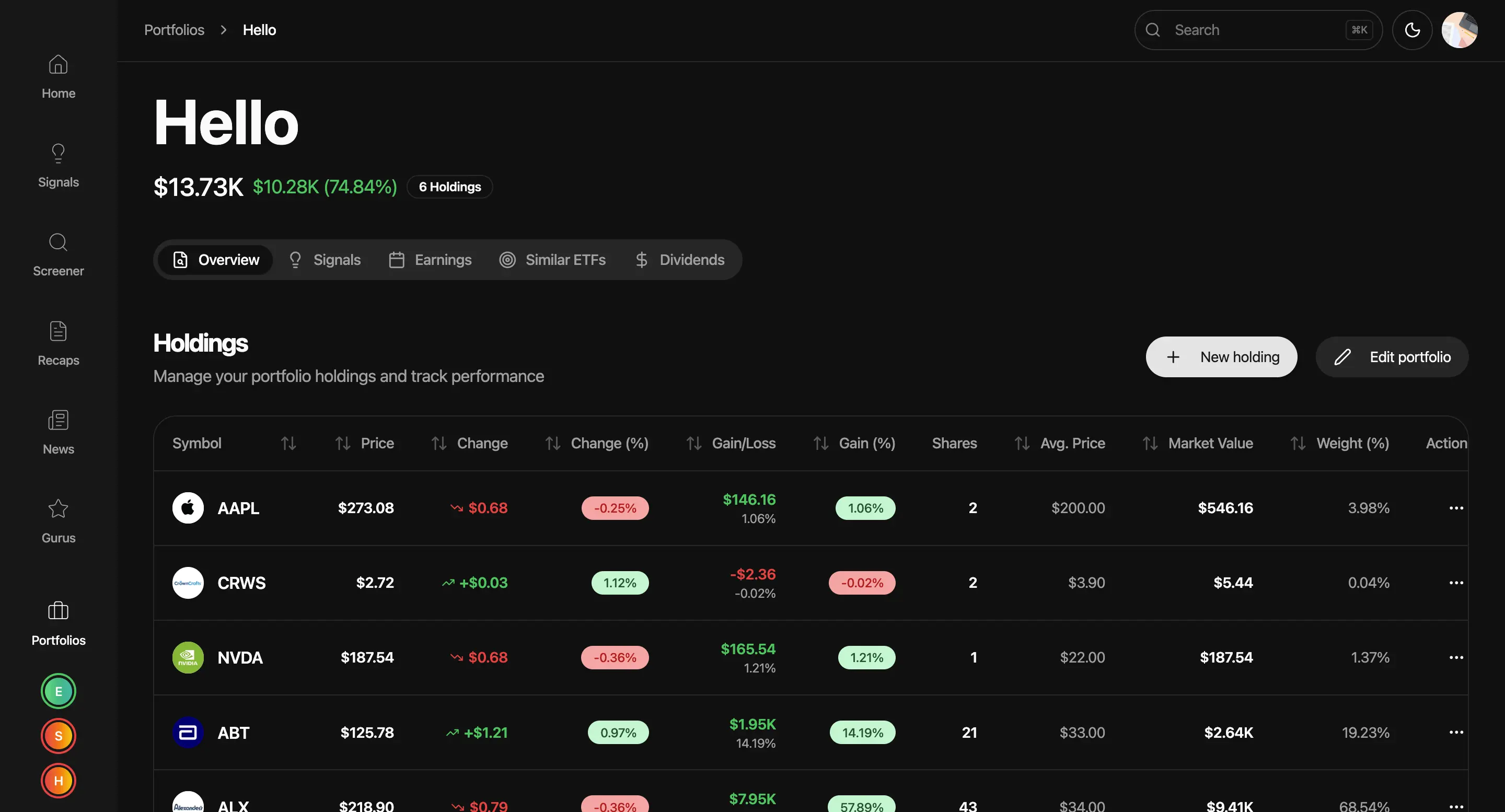Open your profile avatar in the top right

[1460, 30]
